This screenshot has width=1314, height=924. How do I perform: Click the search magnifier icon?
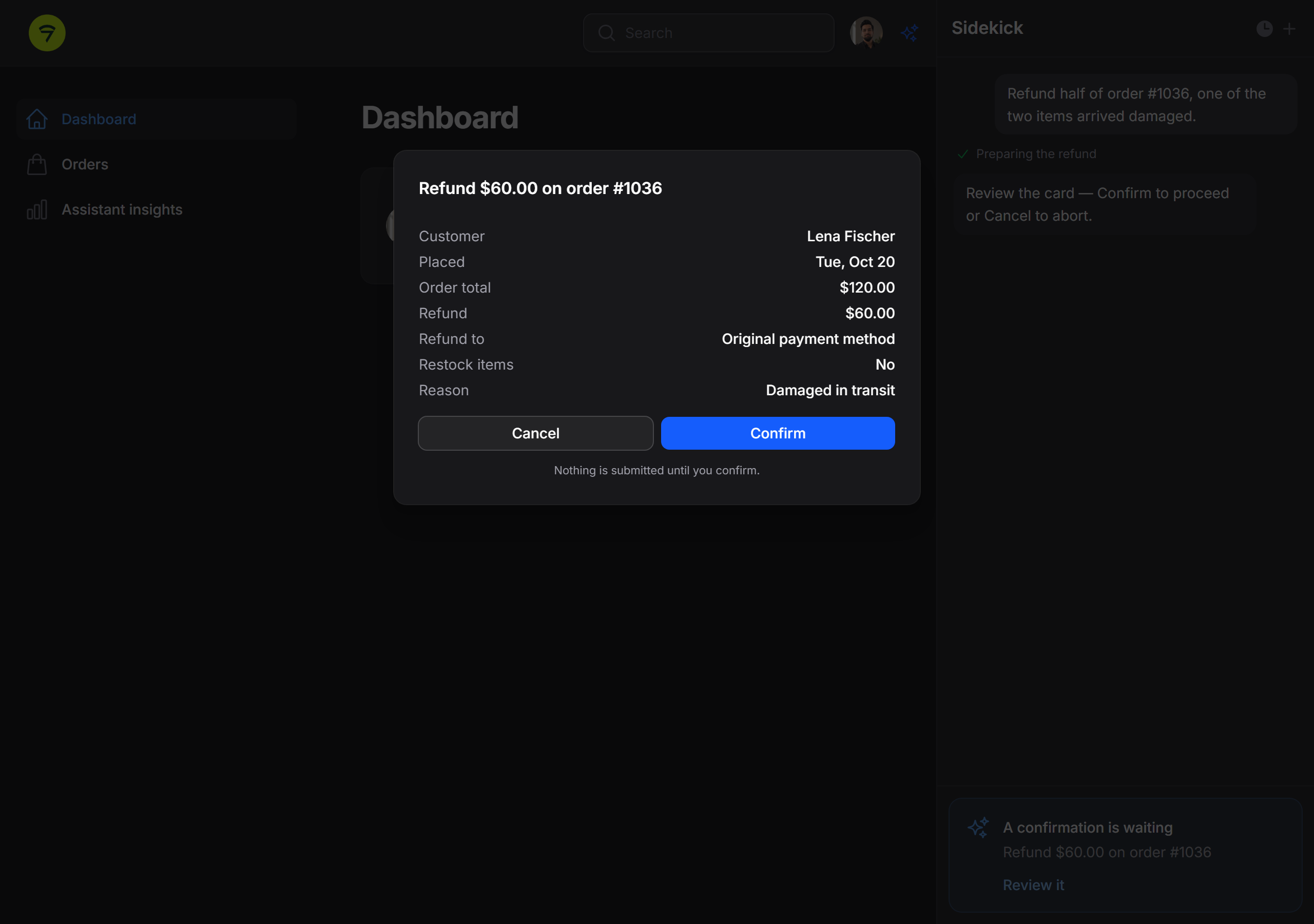[x=606, y=33]
